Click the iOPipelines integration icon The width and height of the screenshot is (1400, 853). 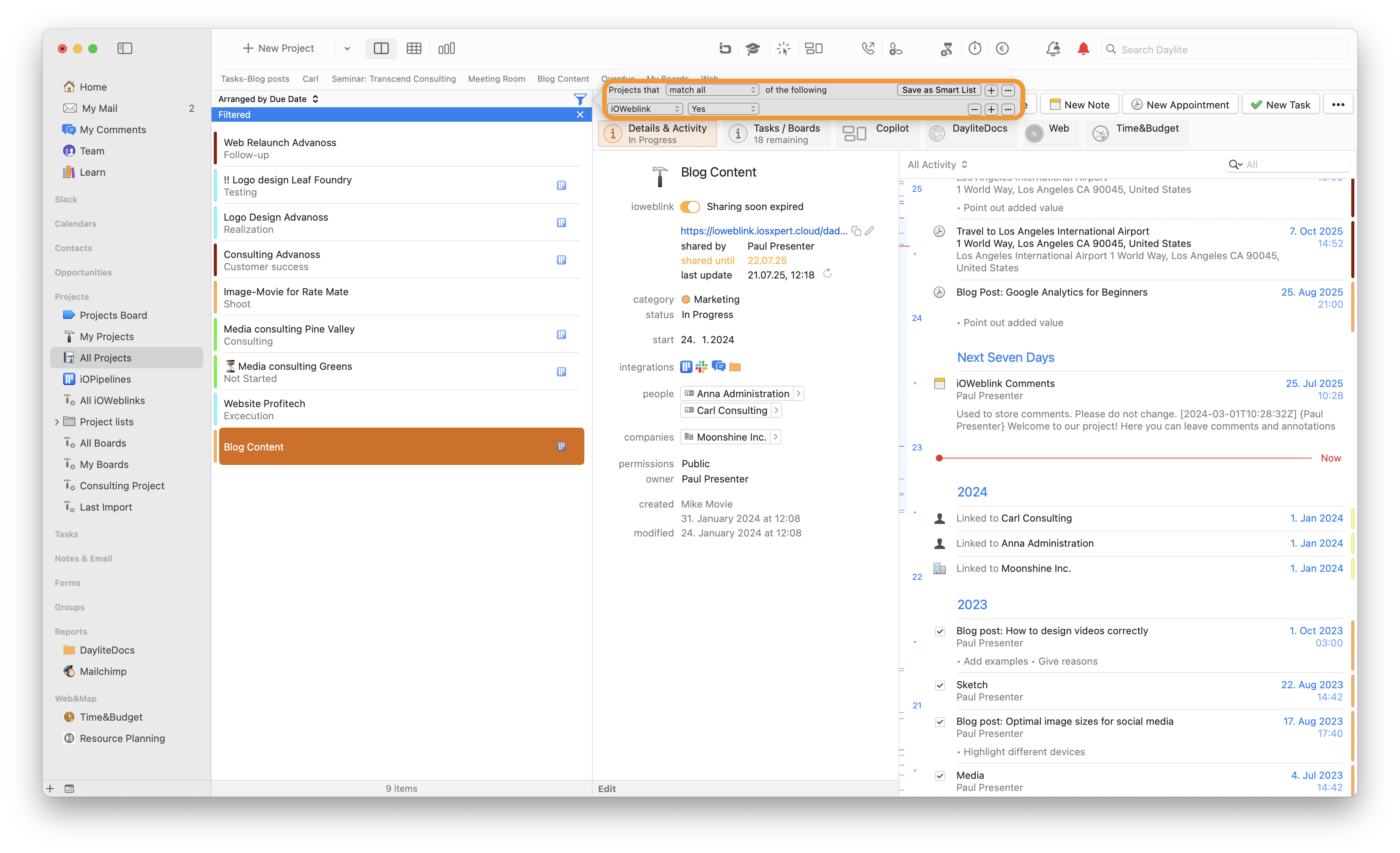coord(686,366)
